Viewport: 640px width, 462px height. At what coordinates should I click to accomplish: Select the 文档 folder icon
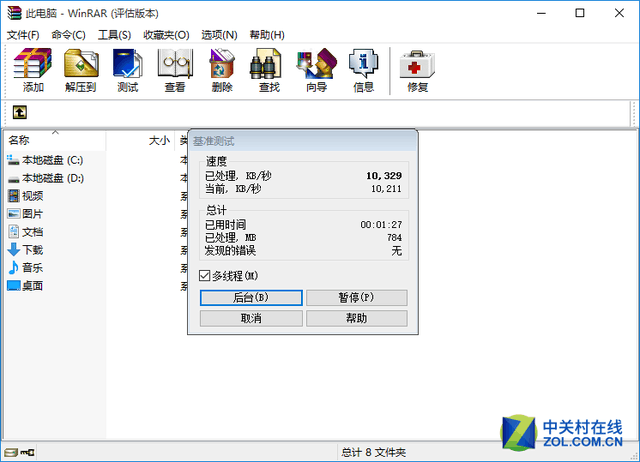click(13, 232)
